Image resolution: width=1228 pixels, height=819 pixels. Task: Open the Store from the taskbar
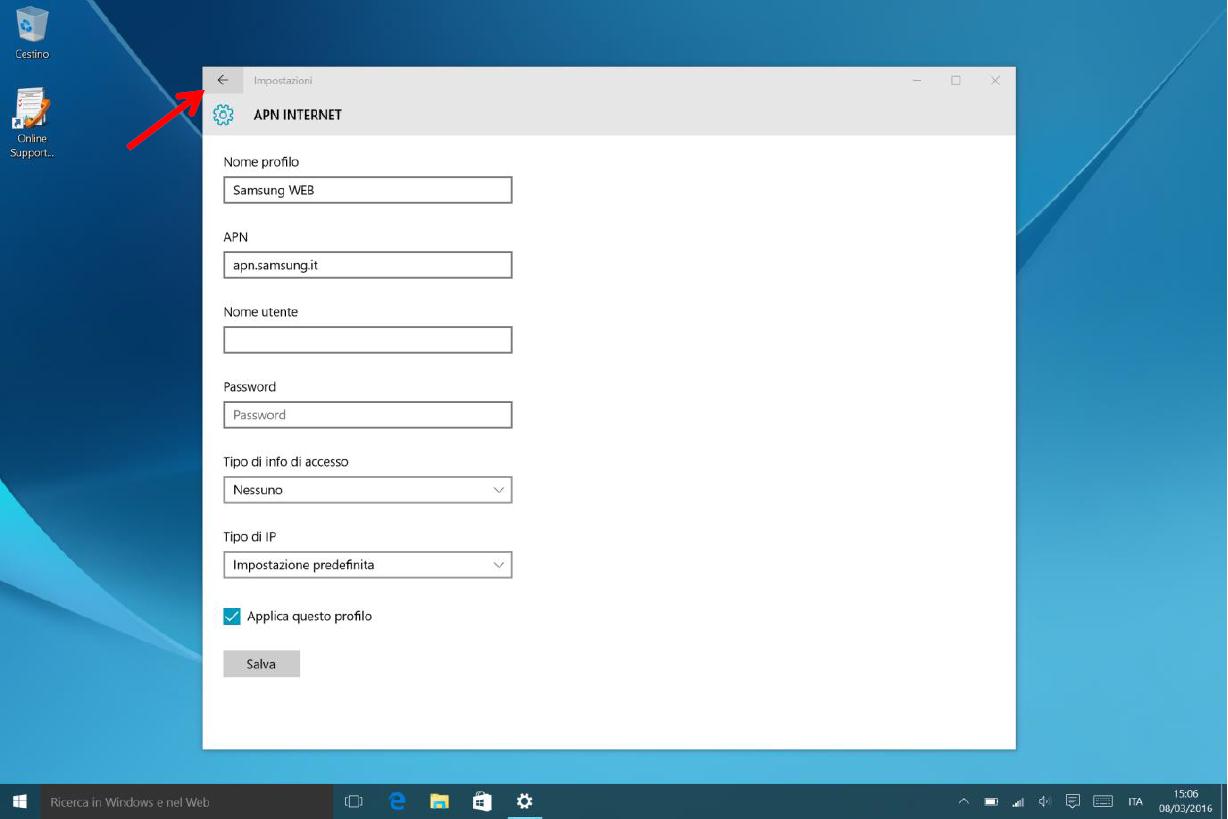pyautogui.click(x=482, y=801)
